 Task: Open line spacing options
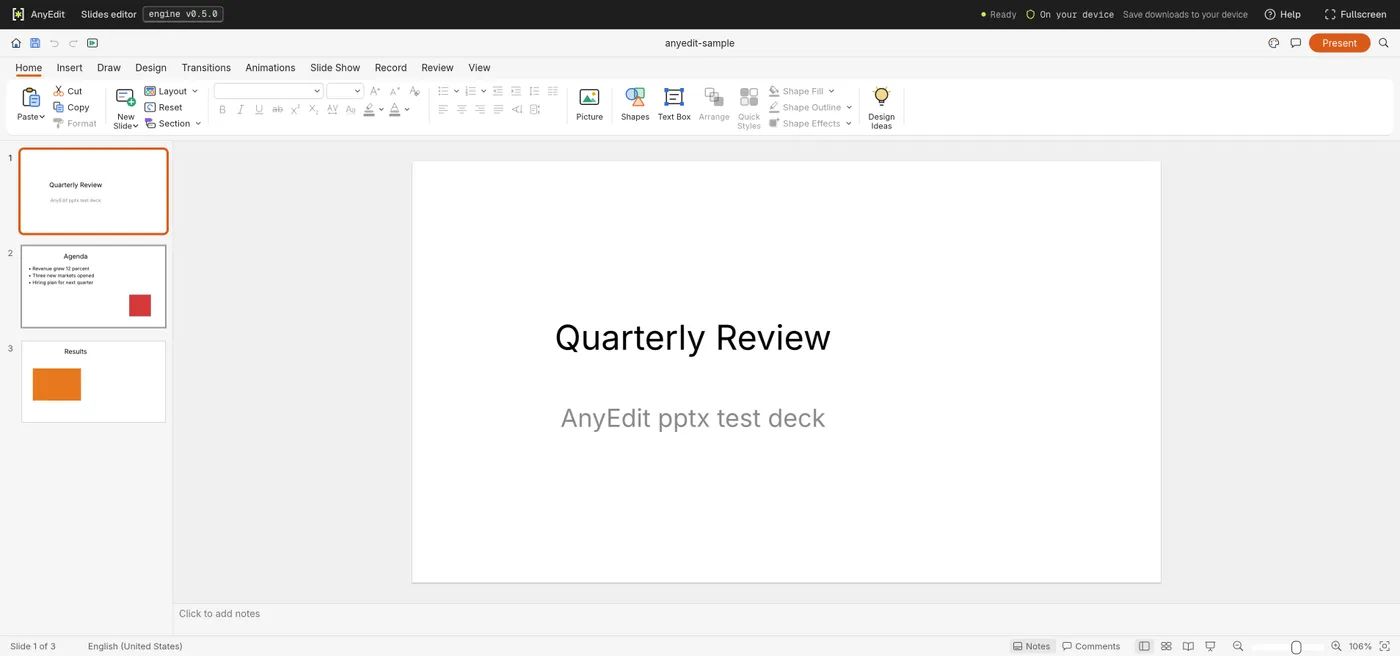click(x=534, y=91)
